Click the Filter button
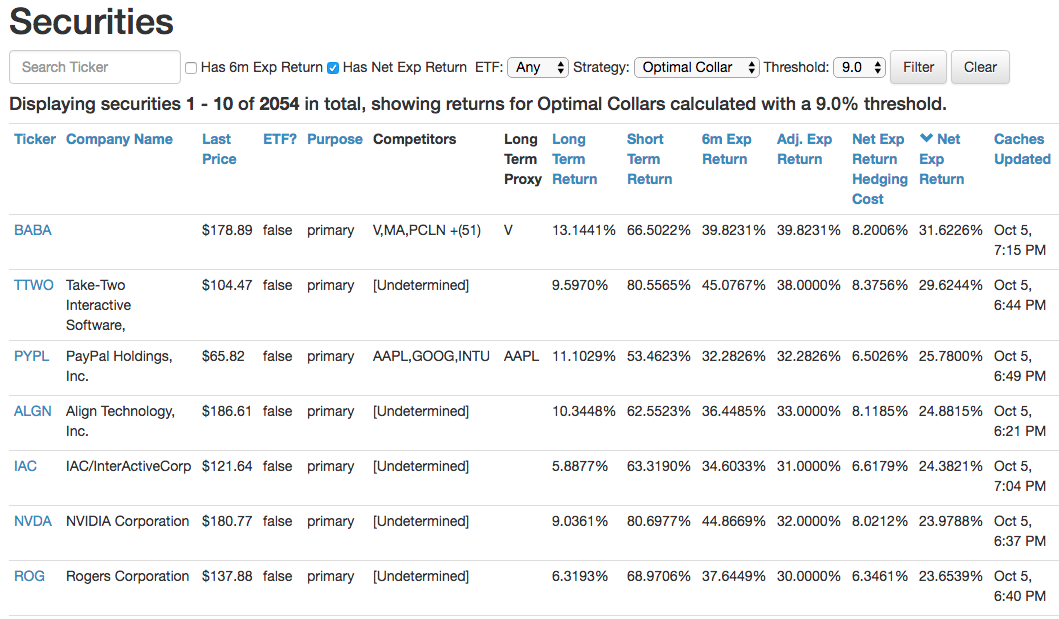This screenshot has width=1059, height=619. pyautogui.click(x=919, y=68)
